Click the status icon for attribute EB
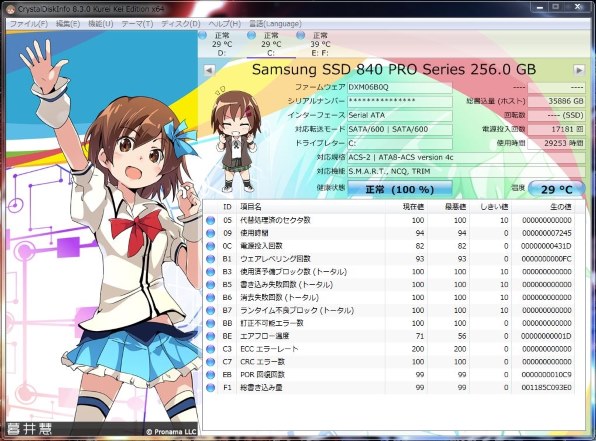 click(210, 375)
